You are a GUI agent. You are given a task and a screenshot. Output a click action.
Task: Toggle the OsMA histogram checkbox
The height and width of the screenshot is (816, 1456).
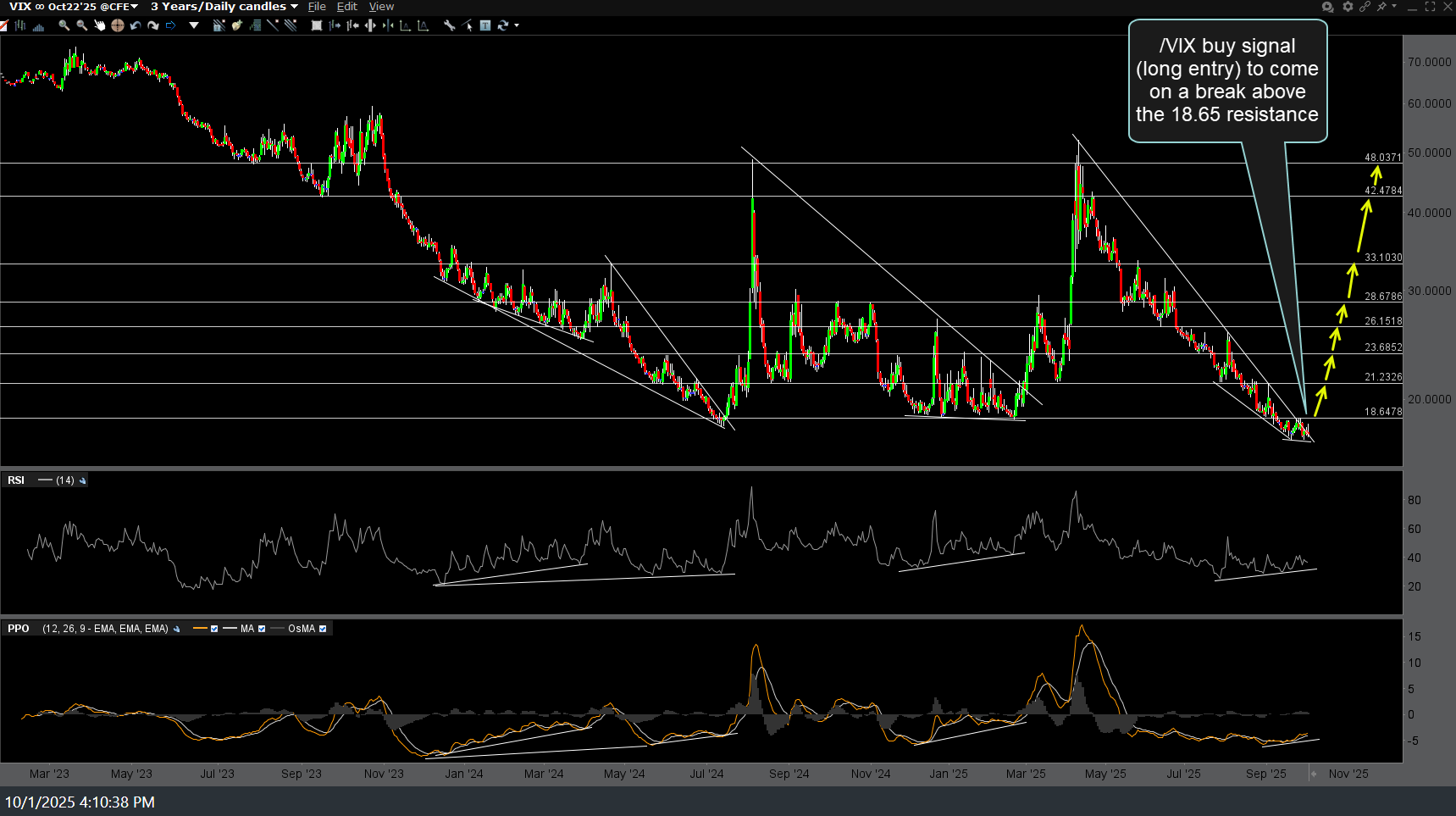tap(323, 629)
